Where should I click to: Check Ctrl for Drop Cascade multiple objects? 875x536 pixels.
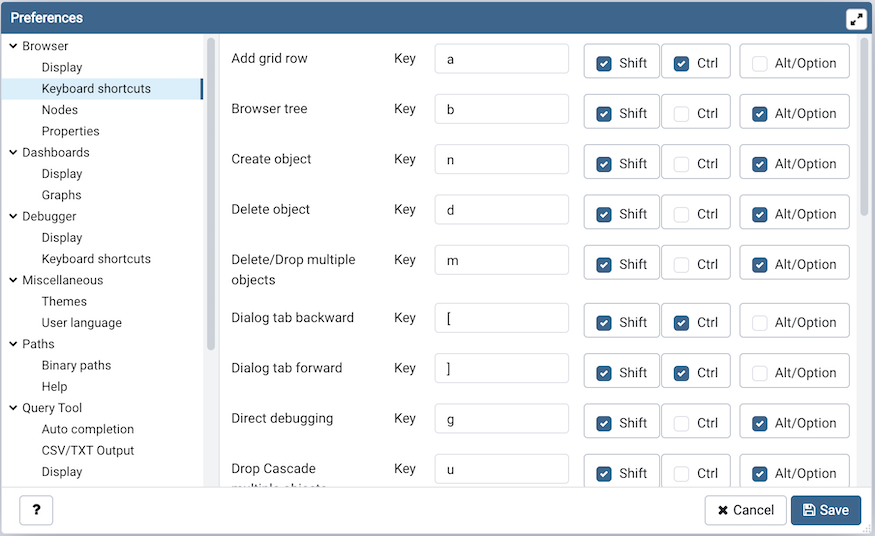[x=681, y=474]
